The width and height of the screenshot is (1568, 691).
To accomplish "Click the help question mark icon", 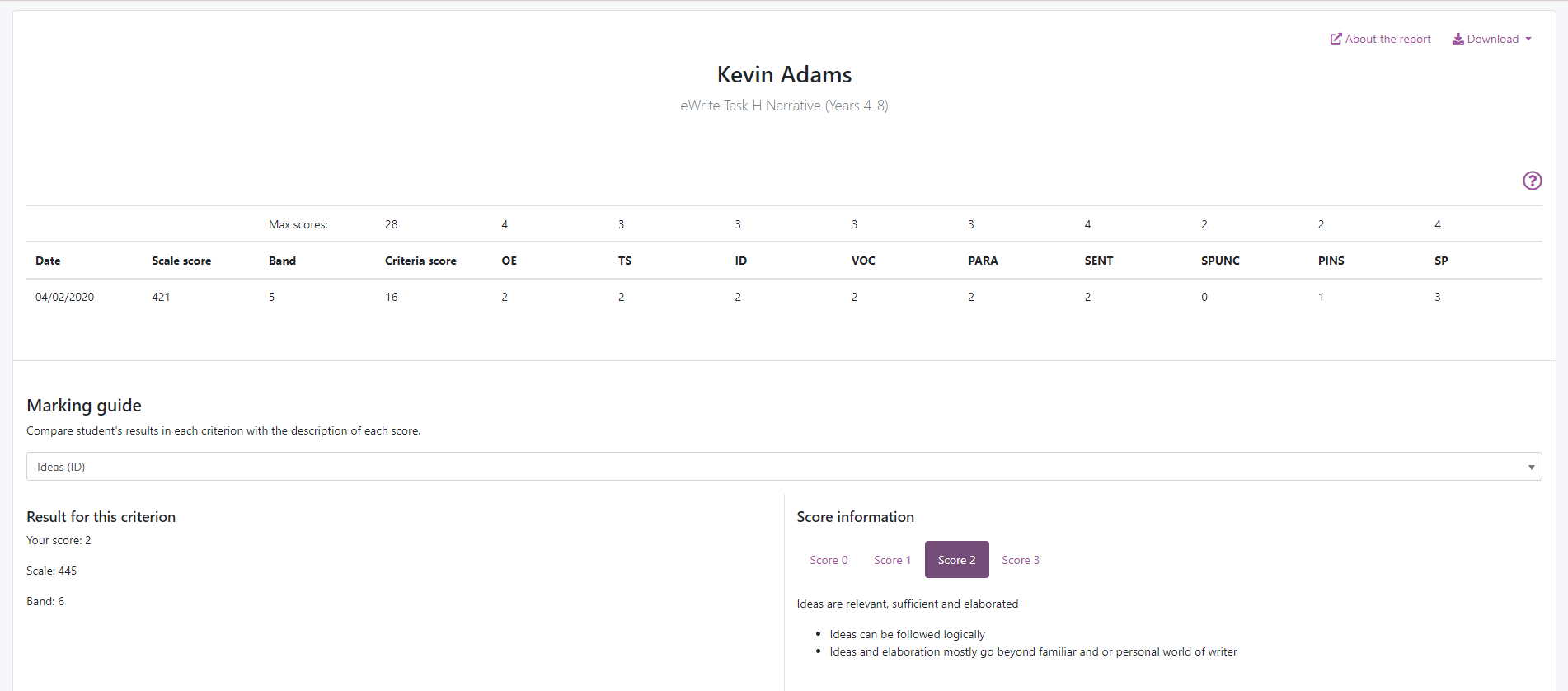I will pyautogui.click(x=1532, y=181).
